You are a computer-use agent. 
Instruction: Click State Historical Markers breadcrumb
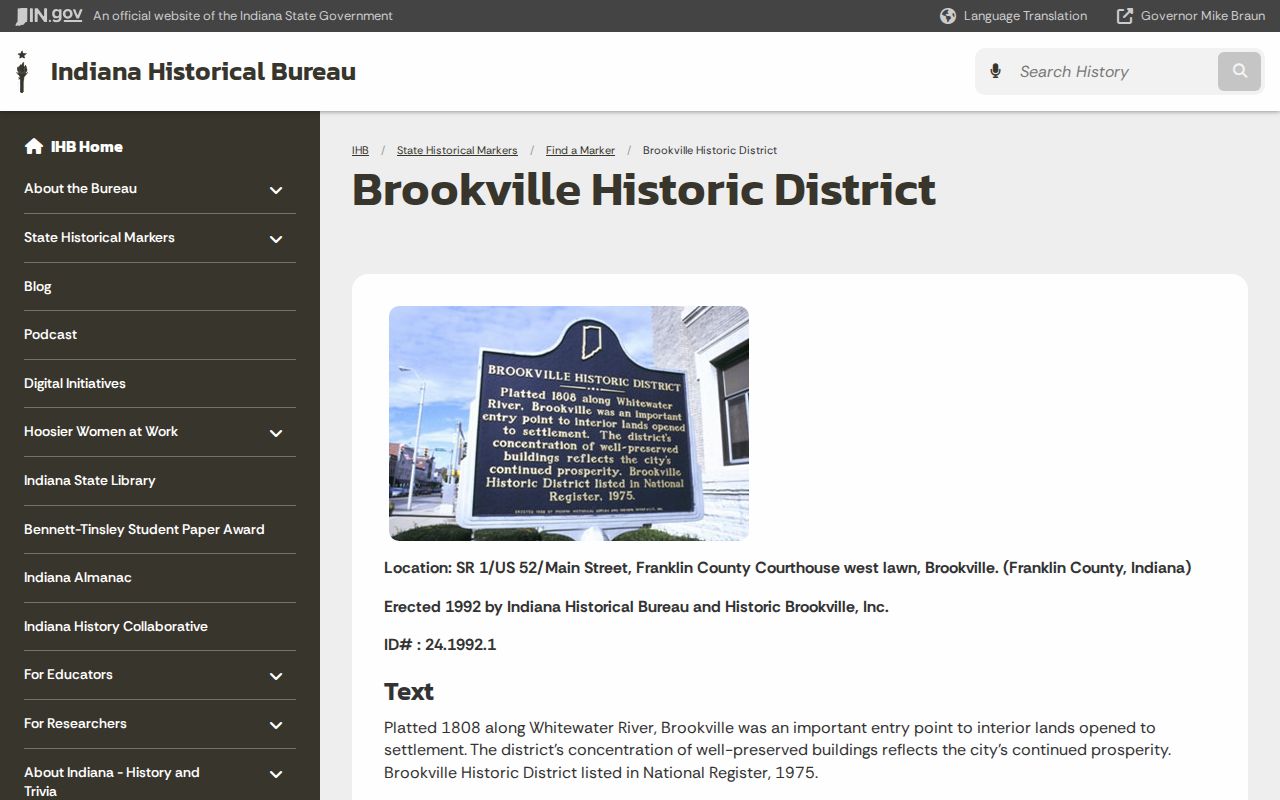click(457, 150)
